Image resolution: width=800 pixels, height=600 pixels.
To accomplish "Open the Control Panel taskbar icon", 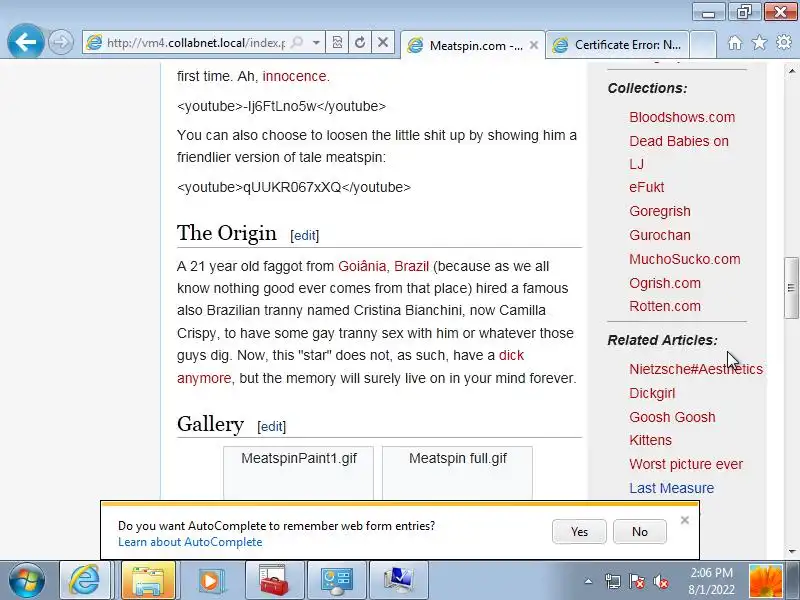I will point(336,581).
